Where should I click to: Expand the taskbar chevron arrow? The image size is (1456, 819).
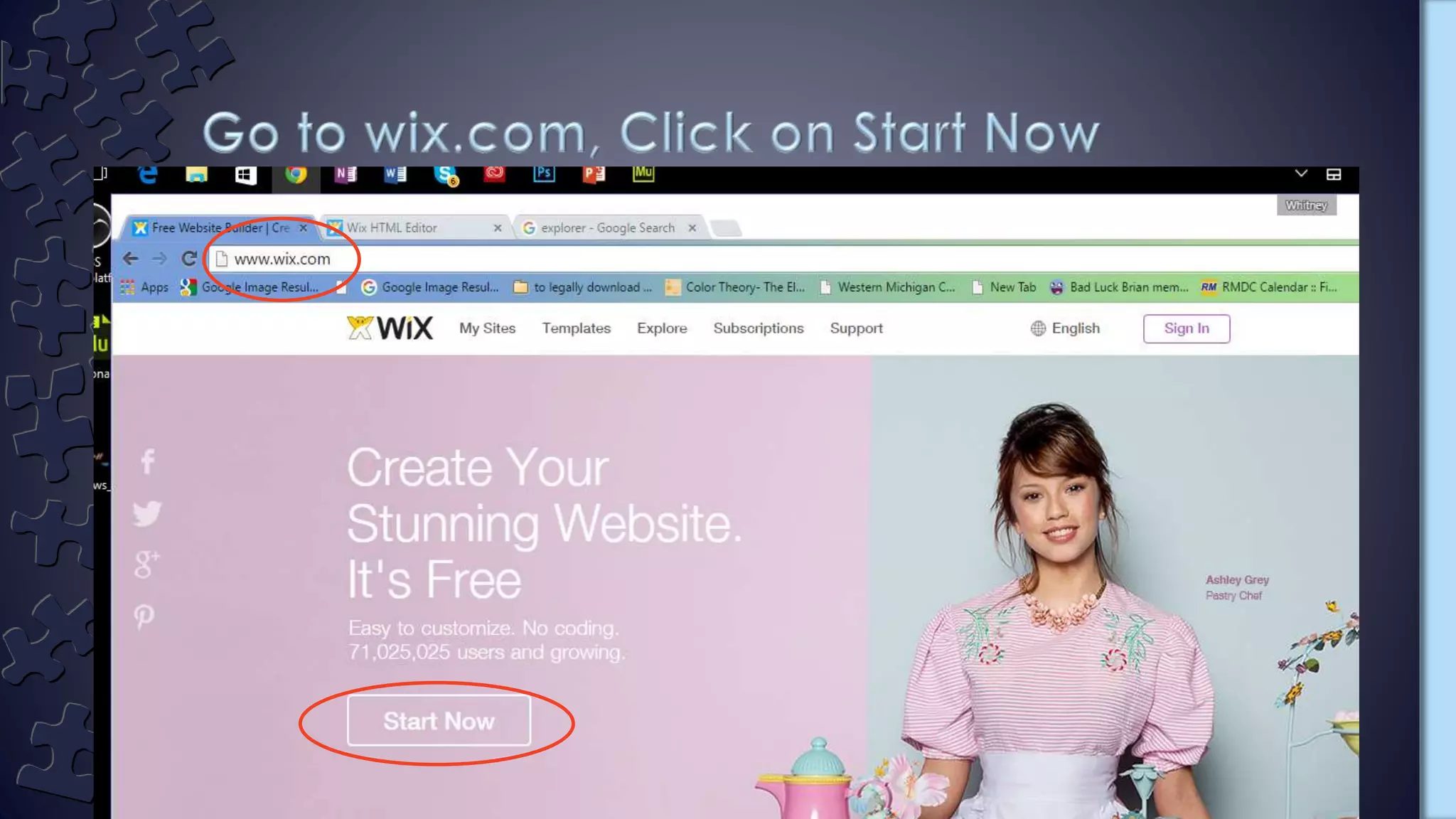point(1301,173)
